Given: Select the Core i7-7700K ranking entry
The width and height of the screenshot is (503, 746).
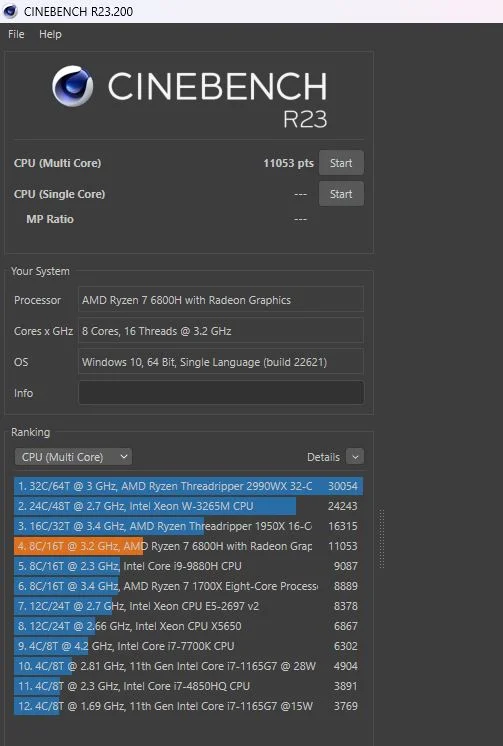Looking at the screenshot, I should pos(188,646).
